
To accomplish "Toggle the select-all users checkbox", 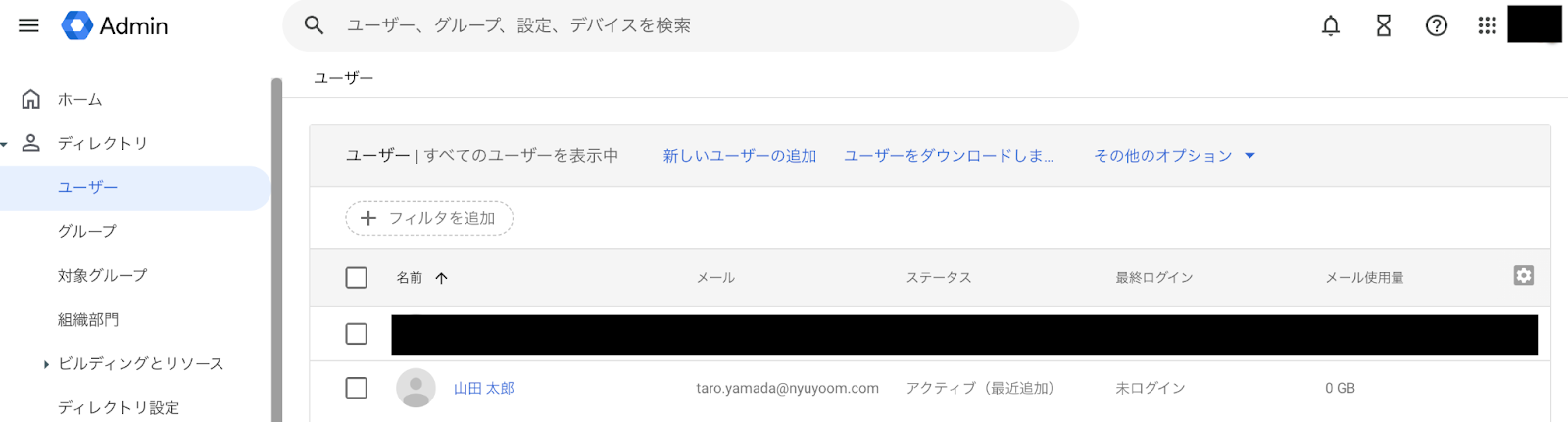I will pyautogui.click(x=357, y=278).
